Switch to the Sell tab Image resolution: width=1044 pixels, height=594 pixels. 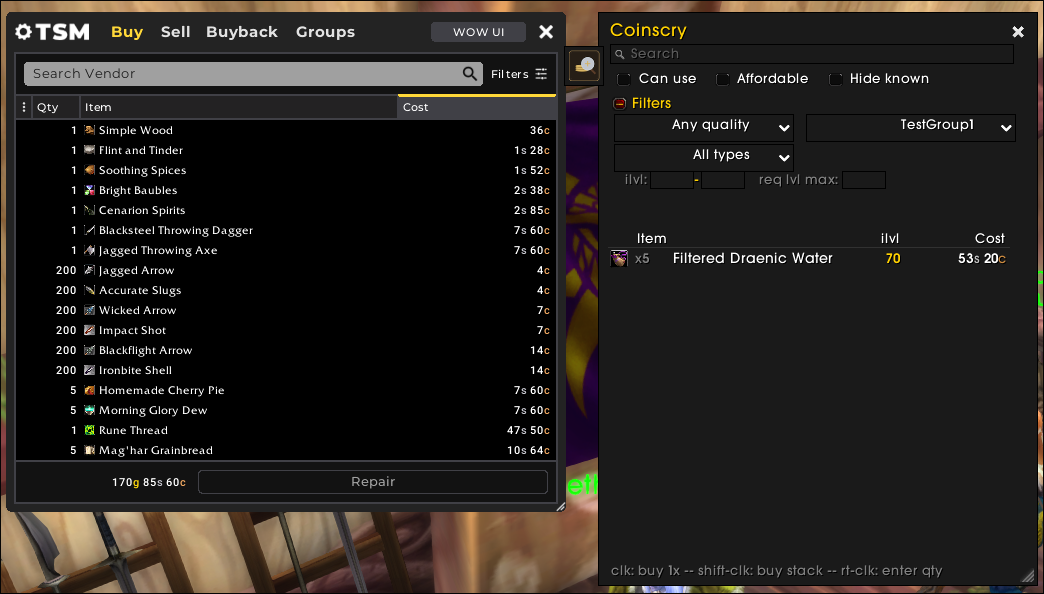pos(175,32)
